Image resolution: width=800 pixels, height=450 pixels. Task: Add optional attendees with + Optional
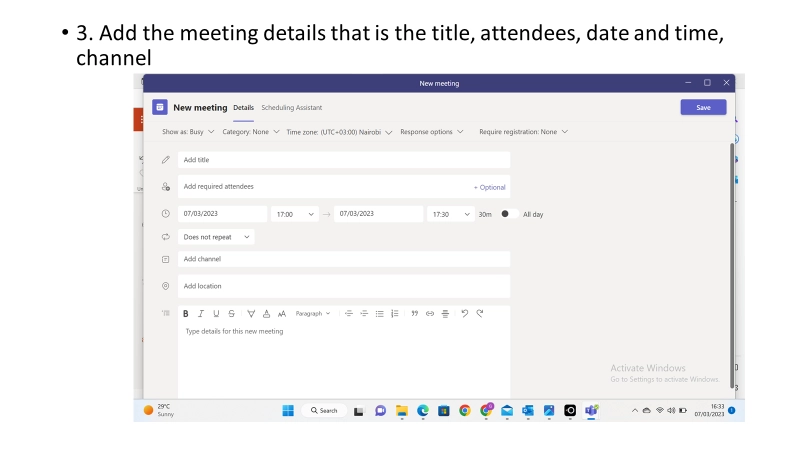click(489, 187)
